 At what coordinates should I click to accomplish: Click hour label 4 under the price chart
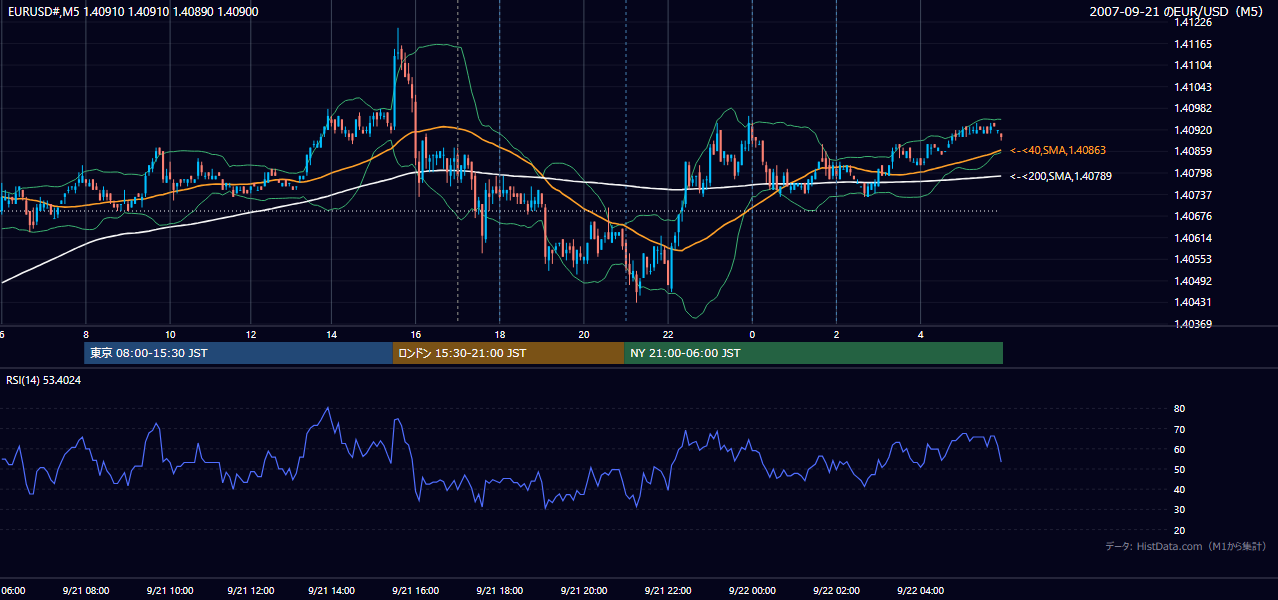tap(920, 334)
